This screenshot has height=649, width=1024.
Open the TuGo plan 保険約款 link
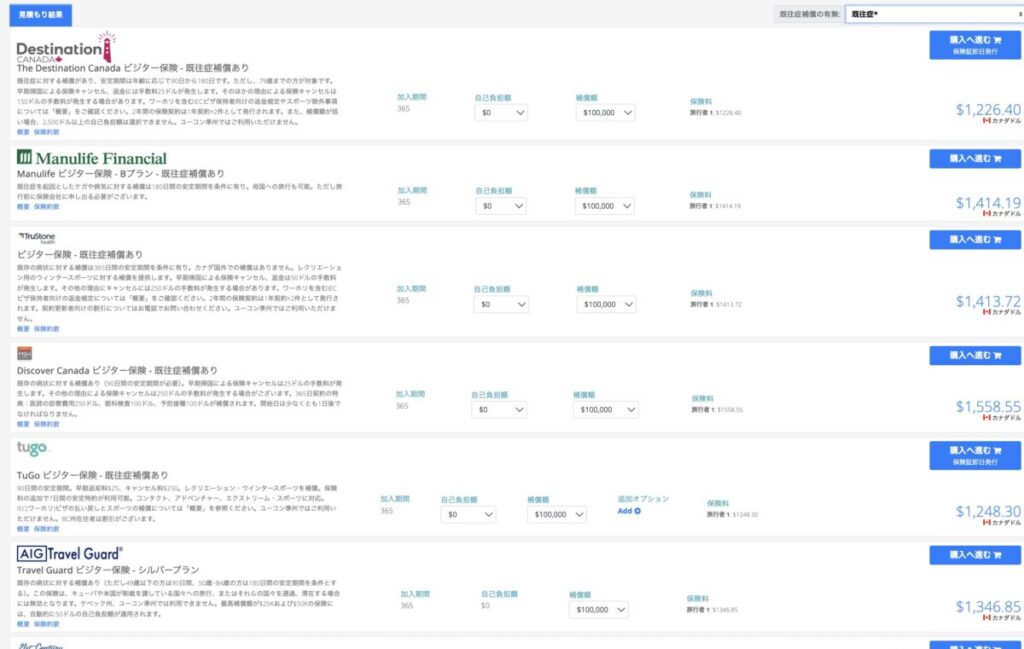pos(46,529)
